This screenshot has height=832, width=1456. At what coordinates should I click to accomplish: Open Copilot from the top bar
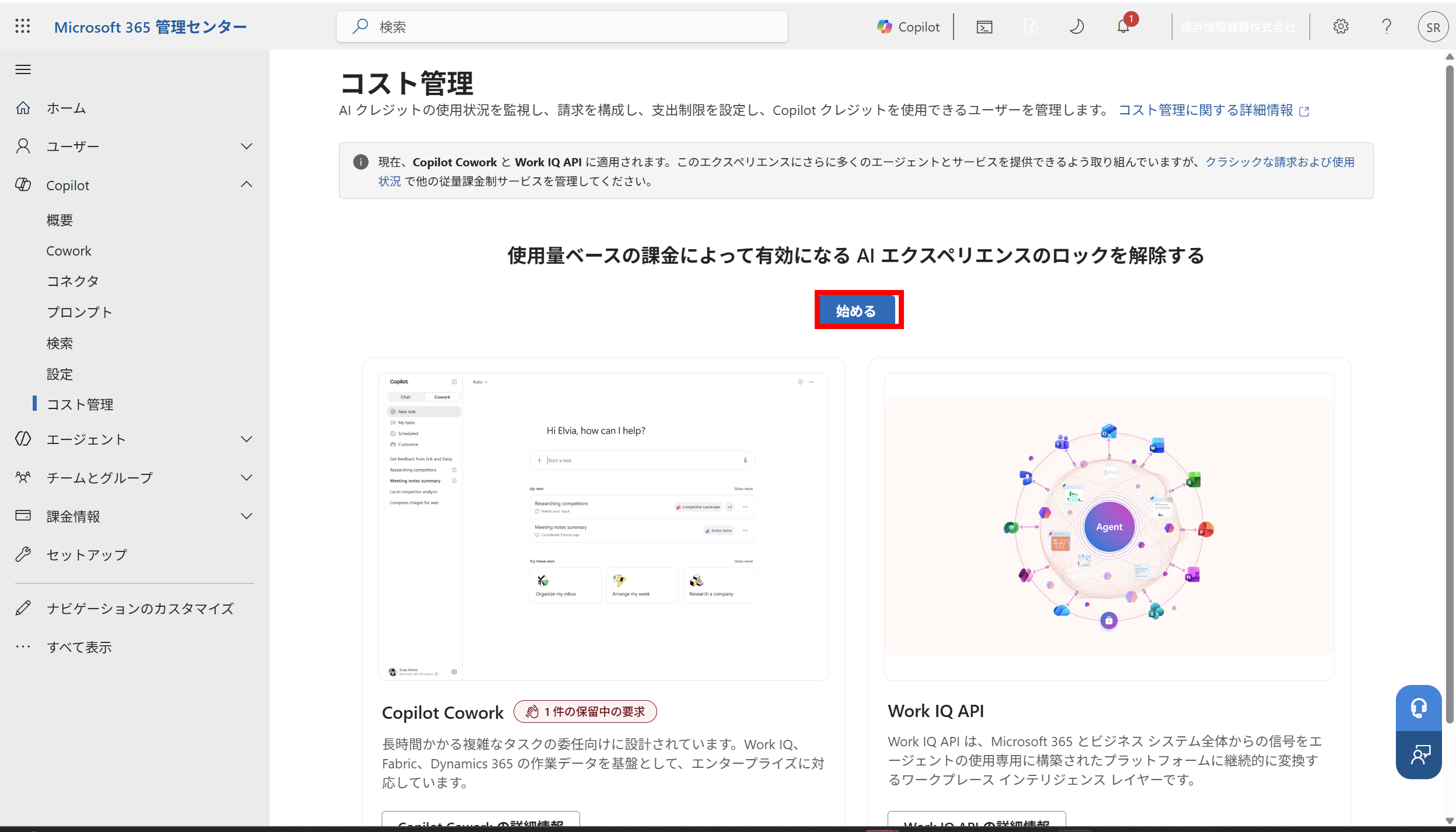[x=908, y=27]
